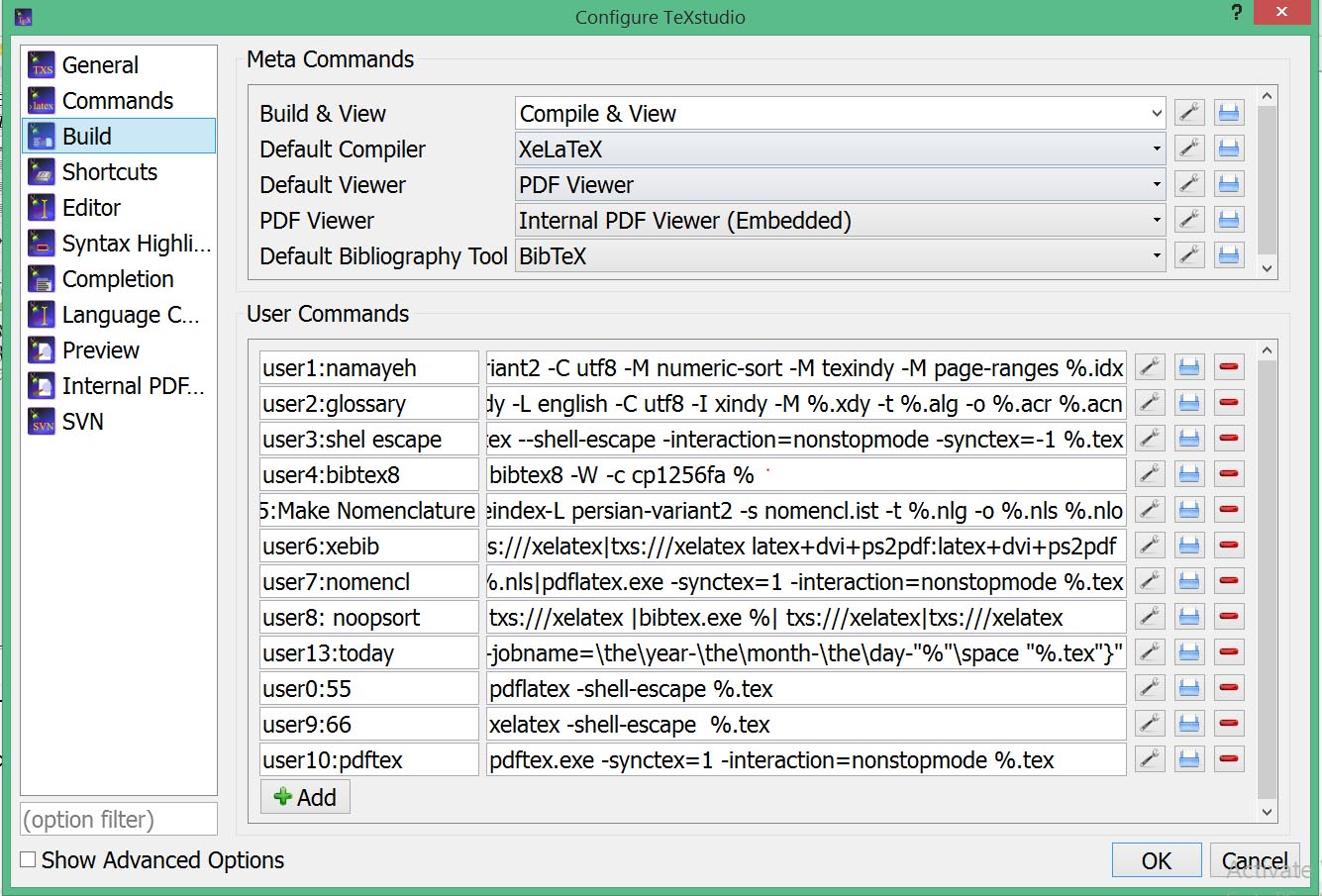Screen dimensions: 1322x896
Task: Open the PDF Viewer dropdown
Action: (x=841, y=220)
